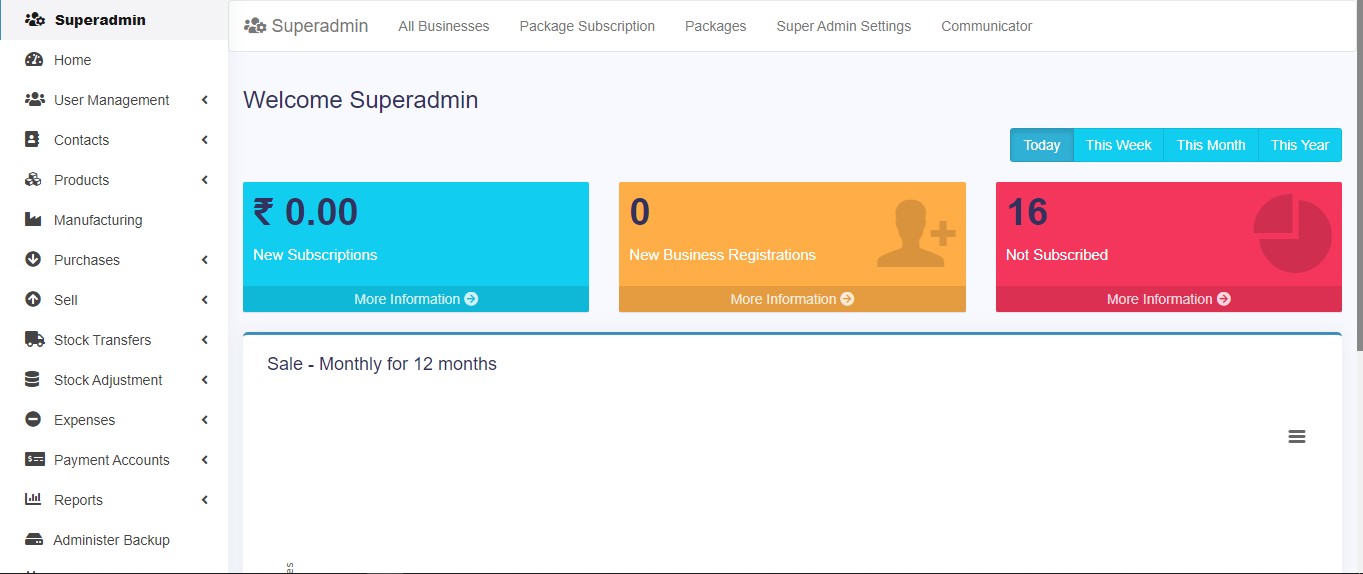This screenshot has height=574, width=1363.
Task: Expand the User Management submenu arrow
Action: [x=204, y=100]
